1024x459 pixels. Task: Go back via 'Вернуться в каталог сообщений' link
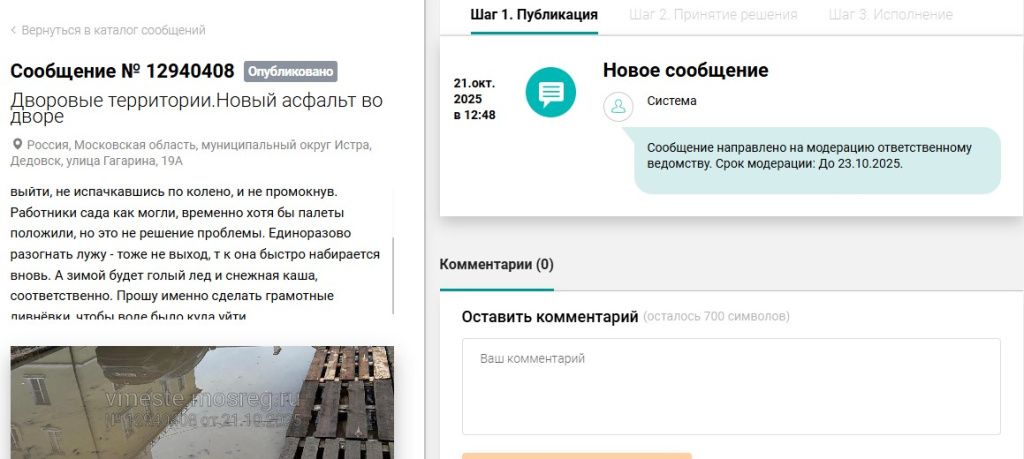113,30
